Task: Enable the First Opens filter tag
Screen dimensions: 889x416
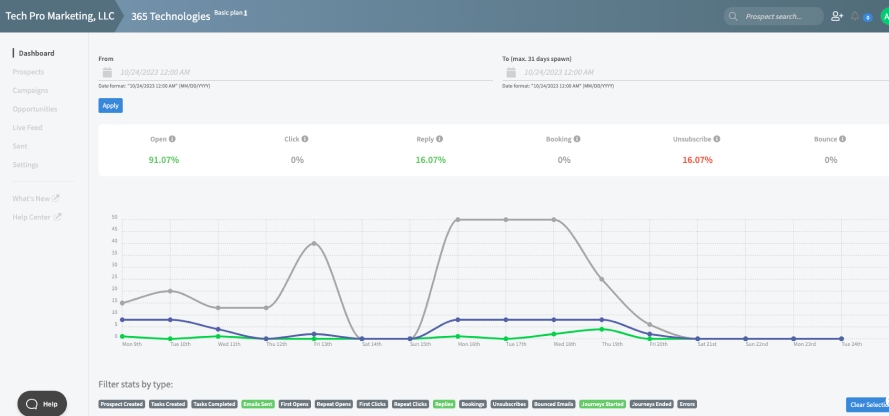Action: 295,404
